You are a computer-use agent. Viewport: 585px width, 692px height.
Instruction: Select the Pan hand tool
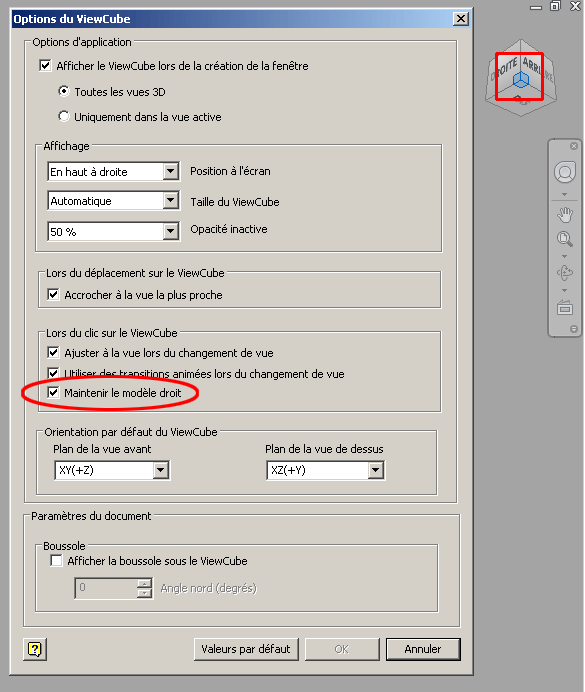coord(565,215)
